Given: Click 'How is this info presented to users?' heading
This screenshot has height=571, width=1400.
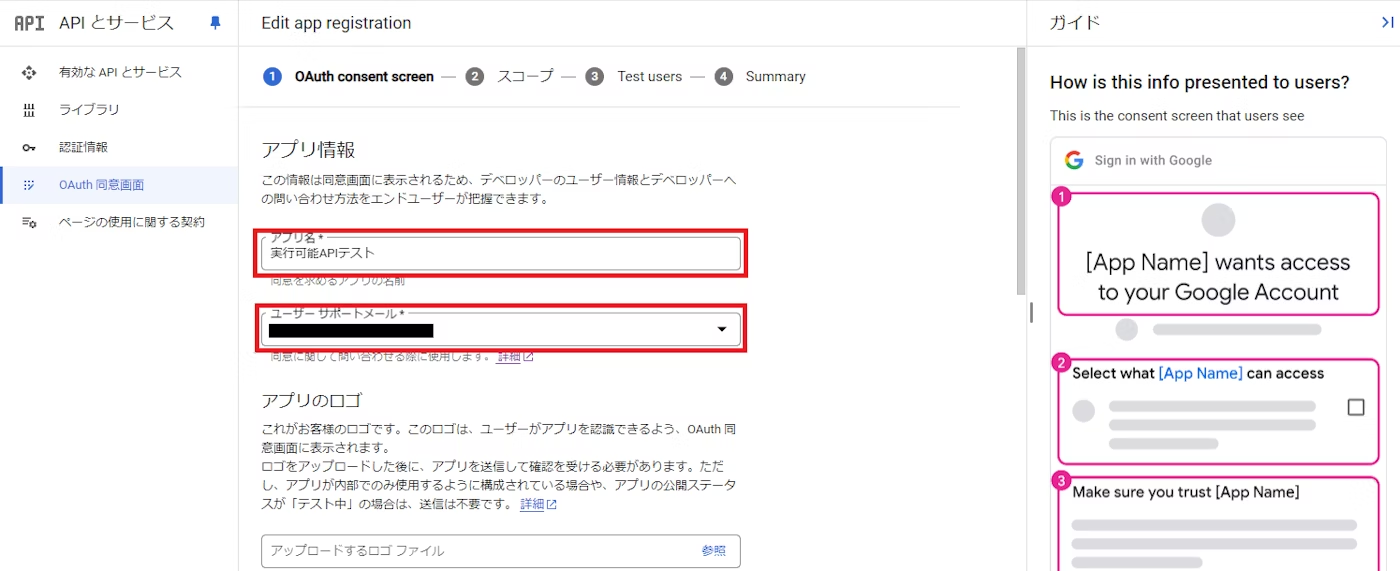Looking at the screenshot, I should (x=1199, y=83).
